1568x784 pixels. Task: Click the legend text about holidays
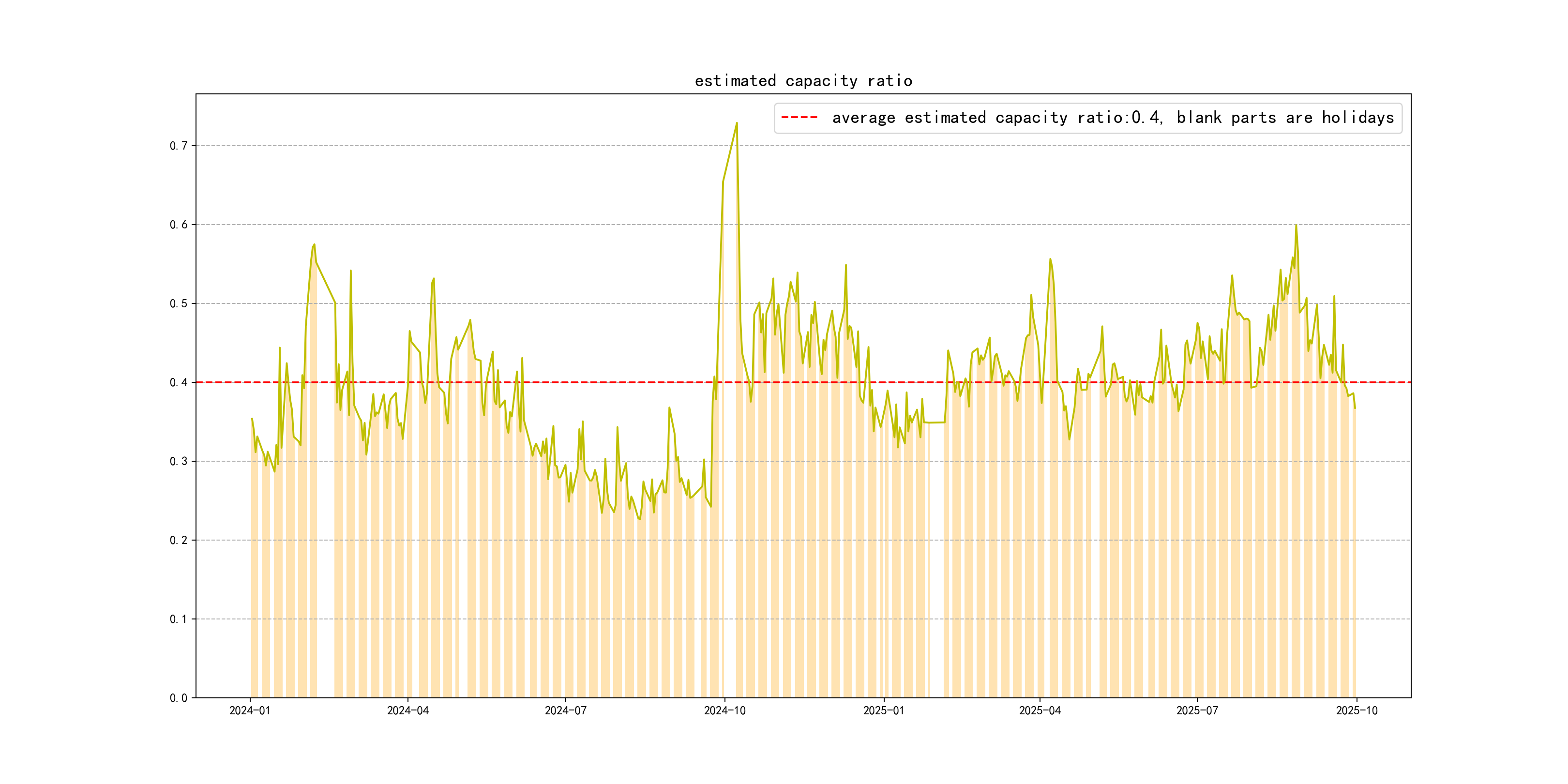(x=1113, y=118)
